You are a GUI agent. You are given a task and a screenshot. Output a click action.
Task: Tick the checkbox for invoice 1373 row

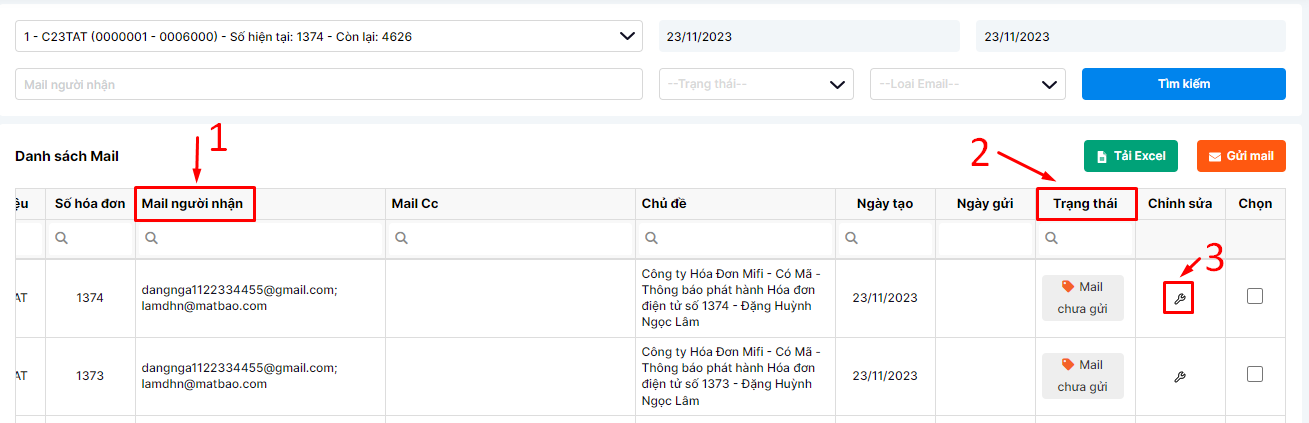click(x=1255, y=374)
